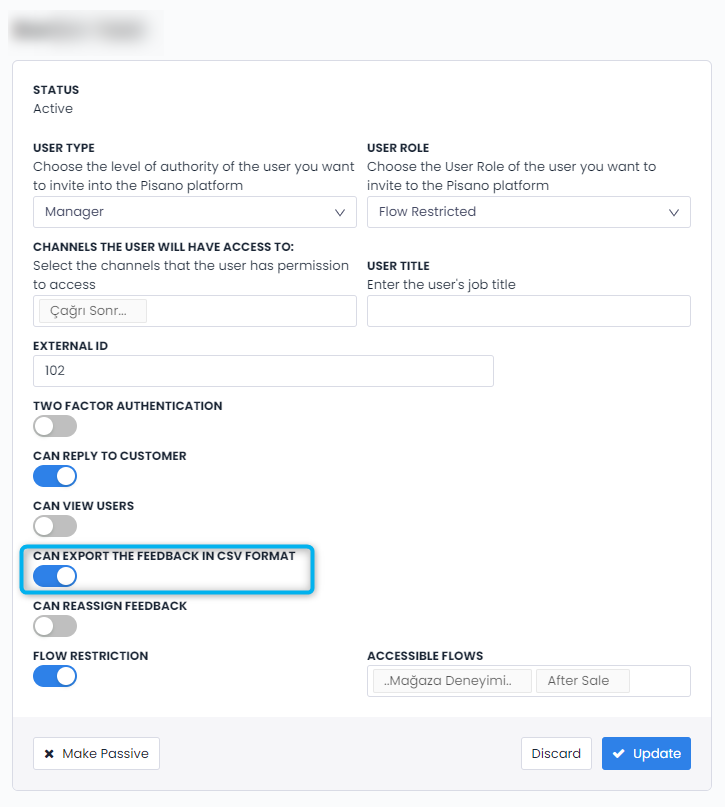Enable the Two Factor Authentication toggle
The width and height of the screenshot is (725, 807).
pyautogui.click(x=54, y=426)
